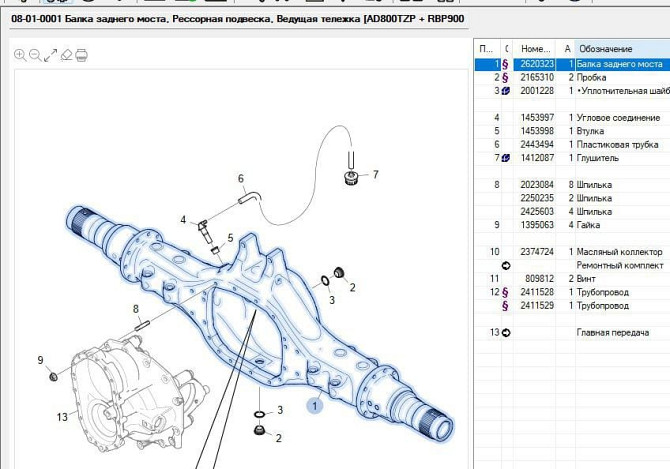
Task: Click the Номе... column header
Action: click(x=537, y=48)
